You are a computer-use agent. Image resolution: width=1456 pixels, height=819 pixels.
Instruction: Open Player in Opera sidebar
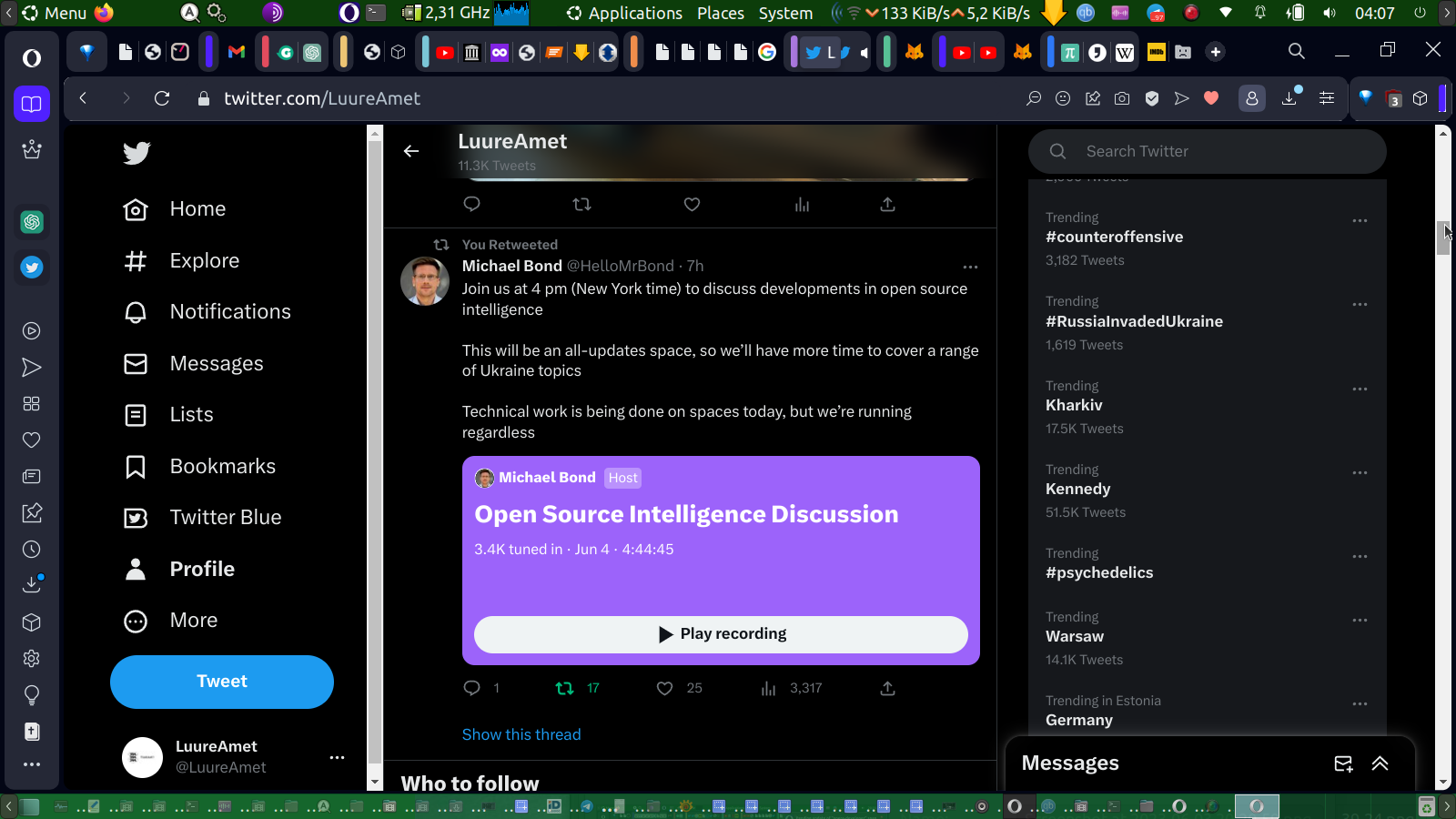tap(32, 331)
